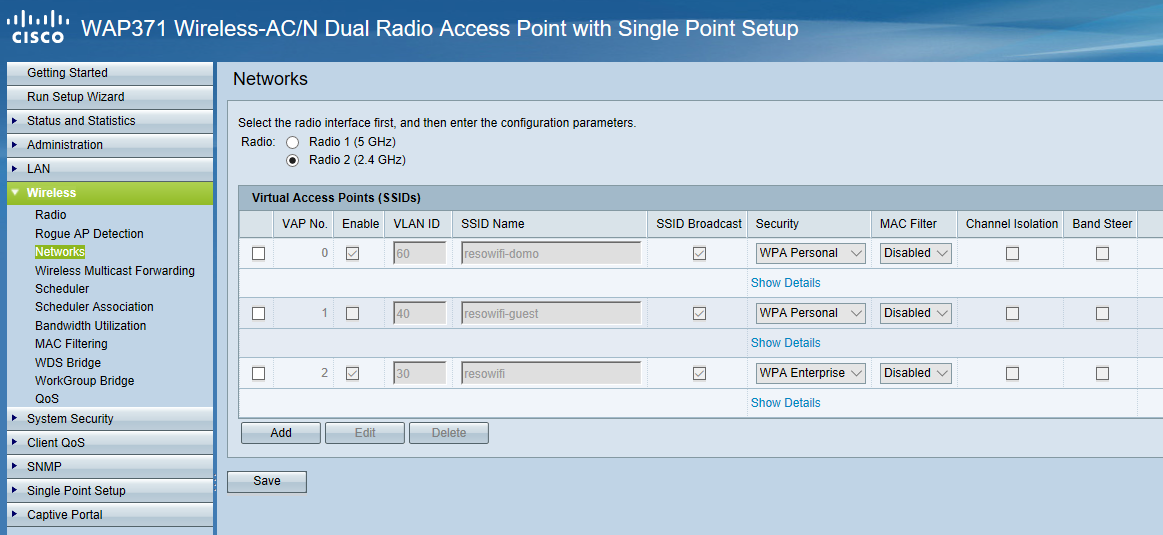Open wireless QoS page
The image size is (1163, 535).
[47, 398]
